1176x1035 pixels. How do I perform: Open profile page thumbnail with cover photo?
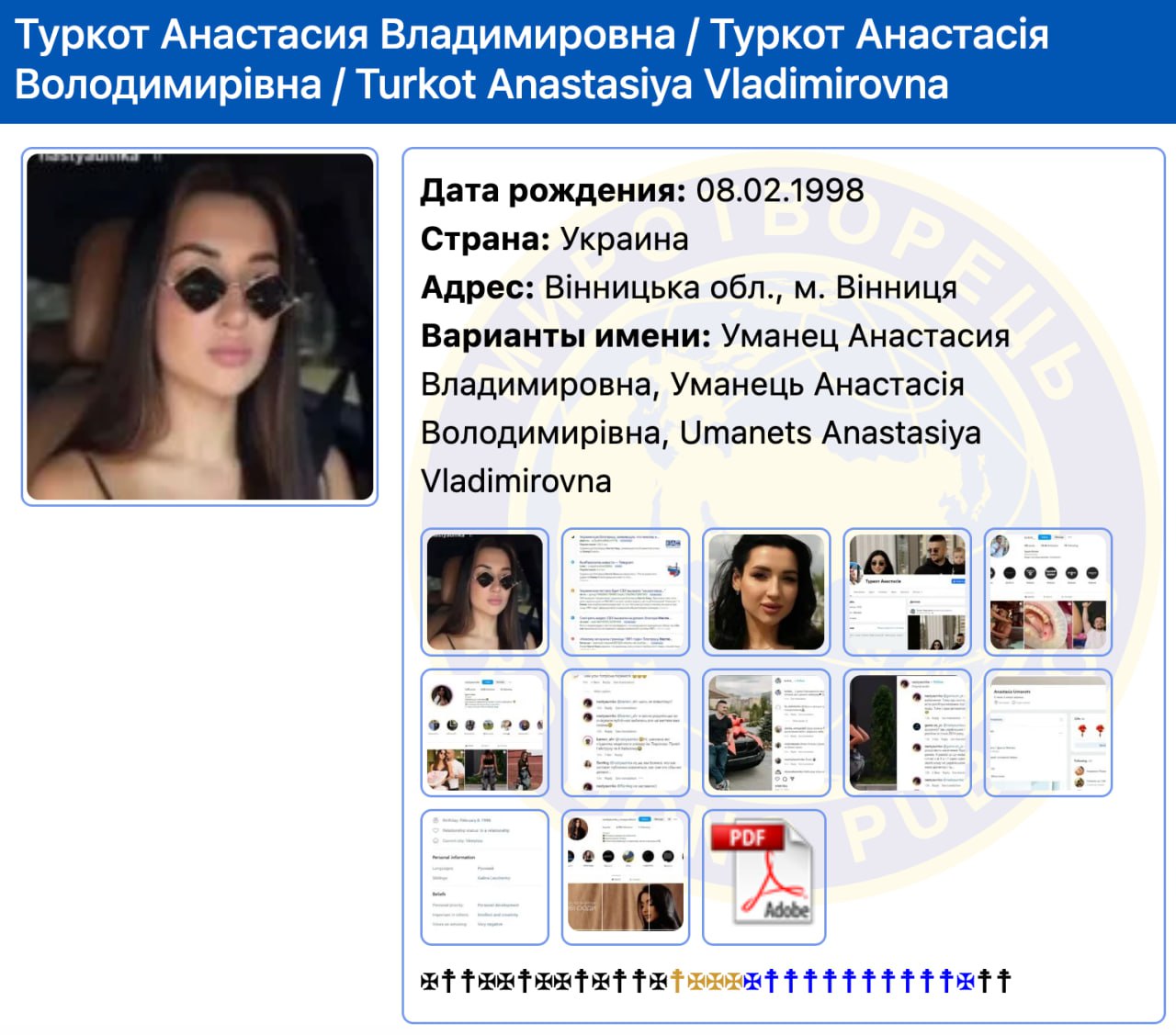907,591
